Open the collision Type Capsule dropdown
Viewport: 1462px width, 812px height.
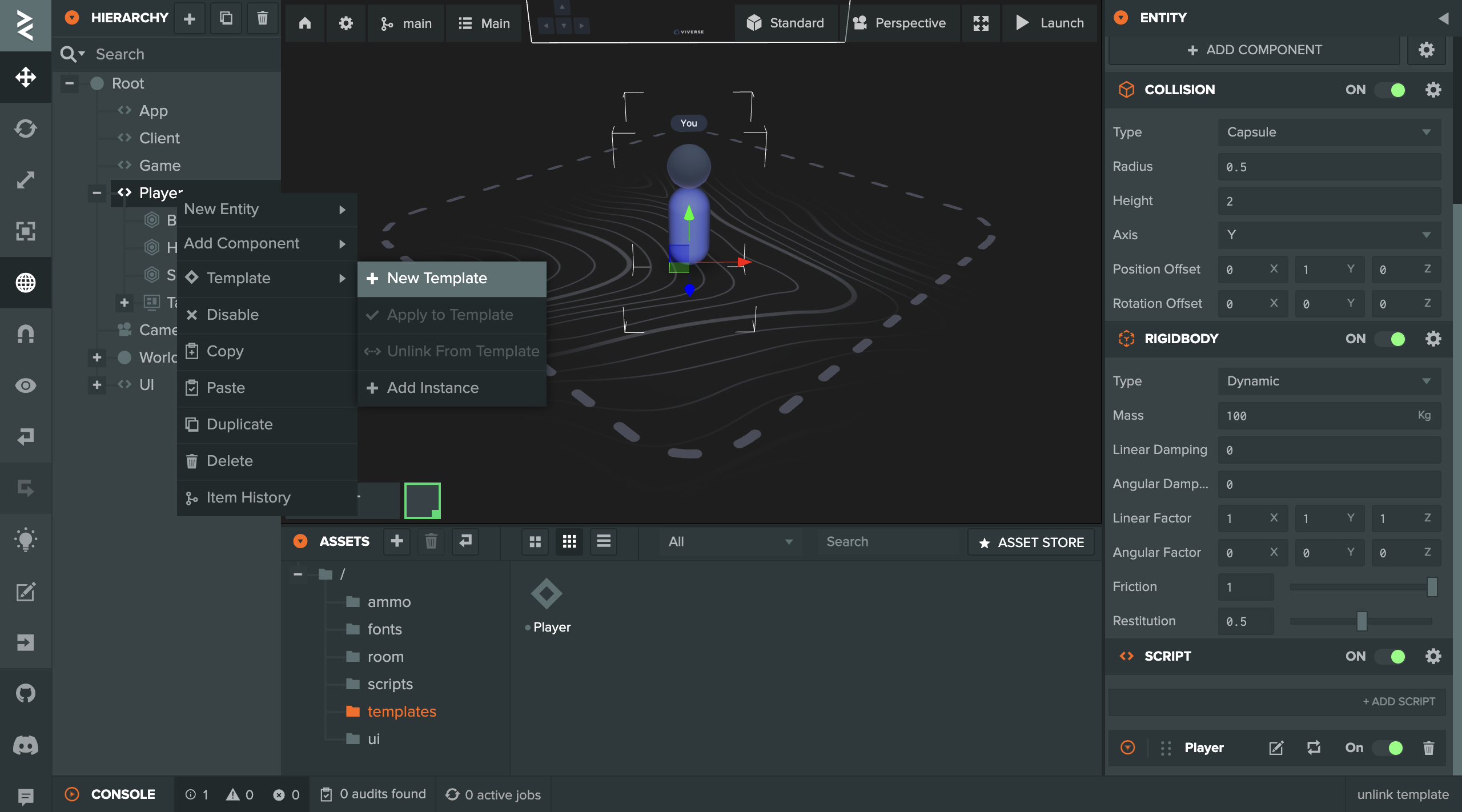(x=1328, y=132)
